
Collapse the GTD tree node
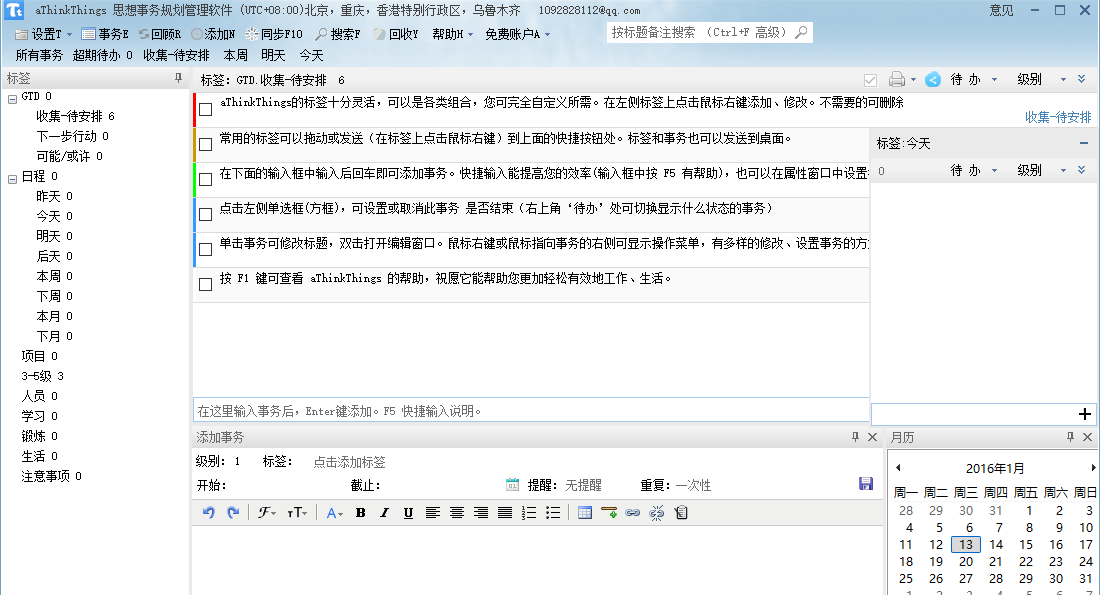(12, 99)
